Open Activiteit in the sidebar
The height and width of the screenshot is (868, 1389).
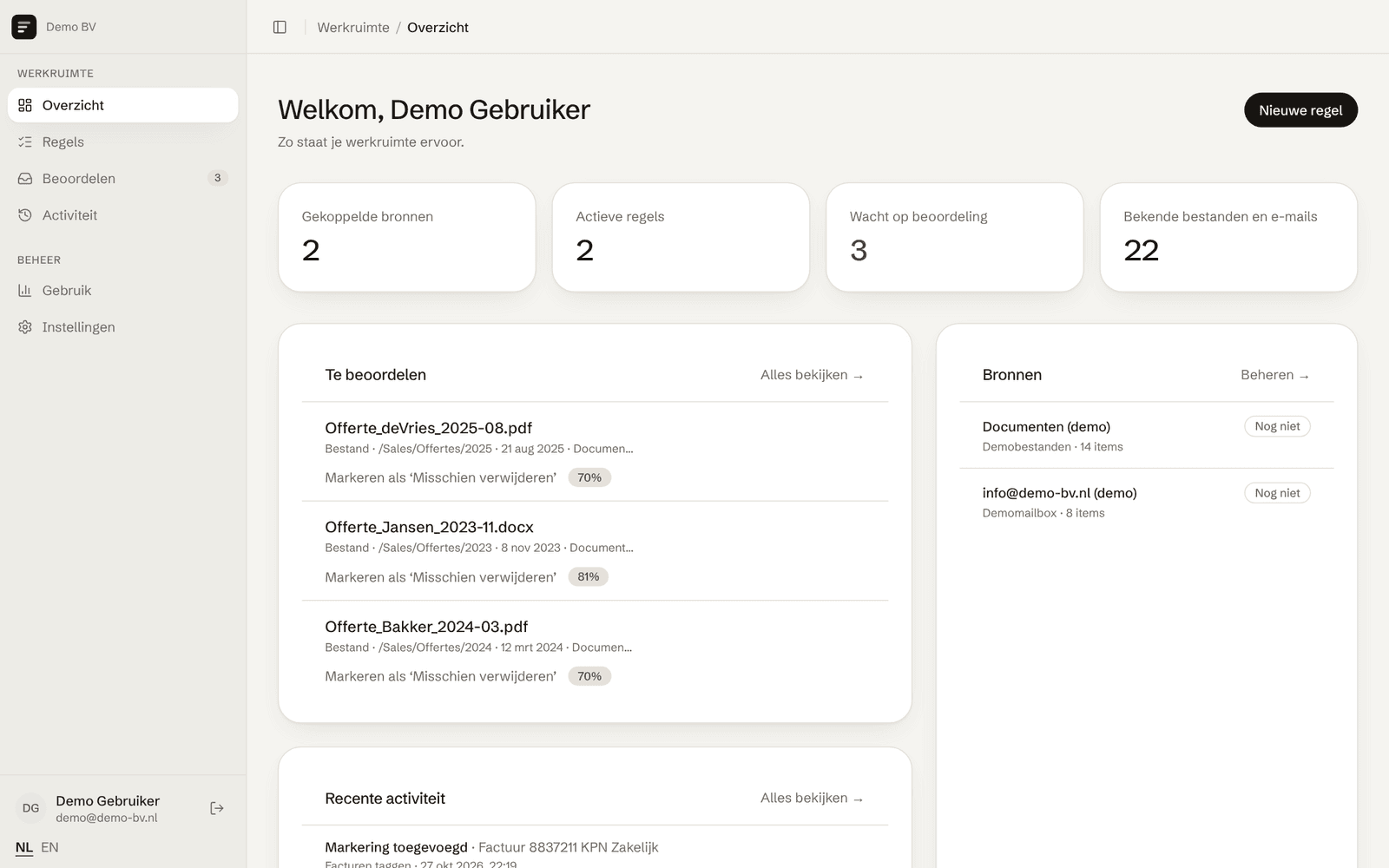point(122,215)
